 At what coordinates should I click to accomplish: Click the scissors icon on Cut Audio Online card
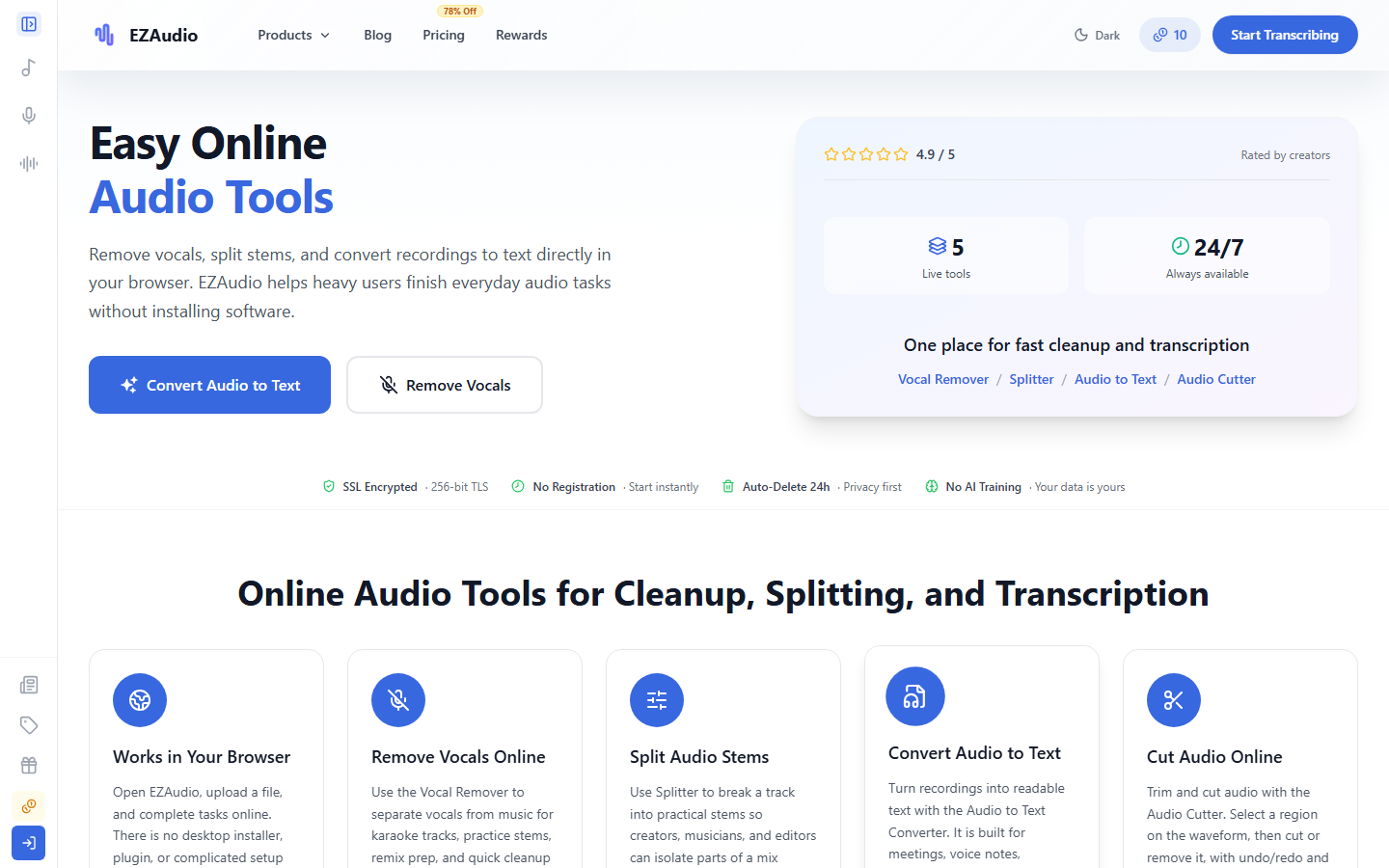pyautogui.click(x=1174, y=700)
